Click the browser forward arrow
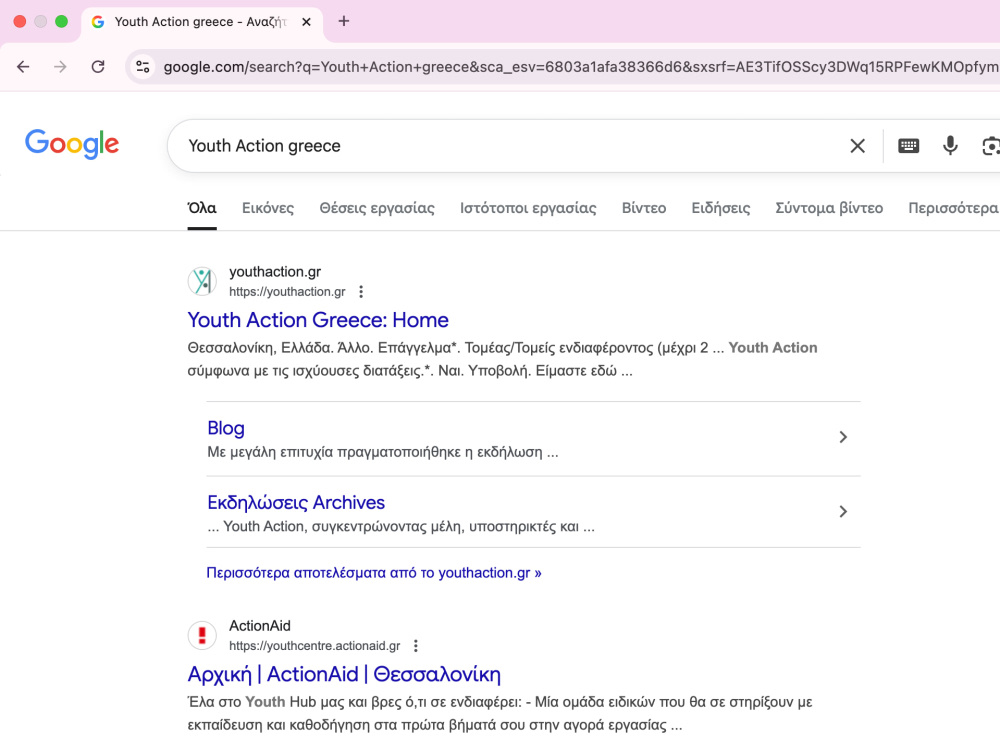 point(60,67)
